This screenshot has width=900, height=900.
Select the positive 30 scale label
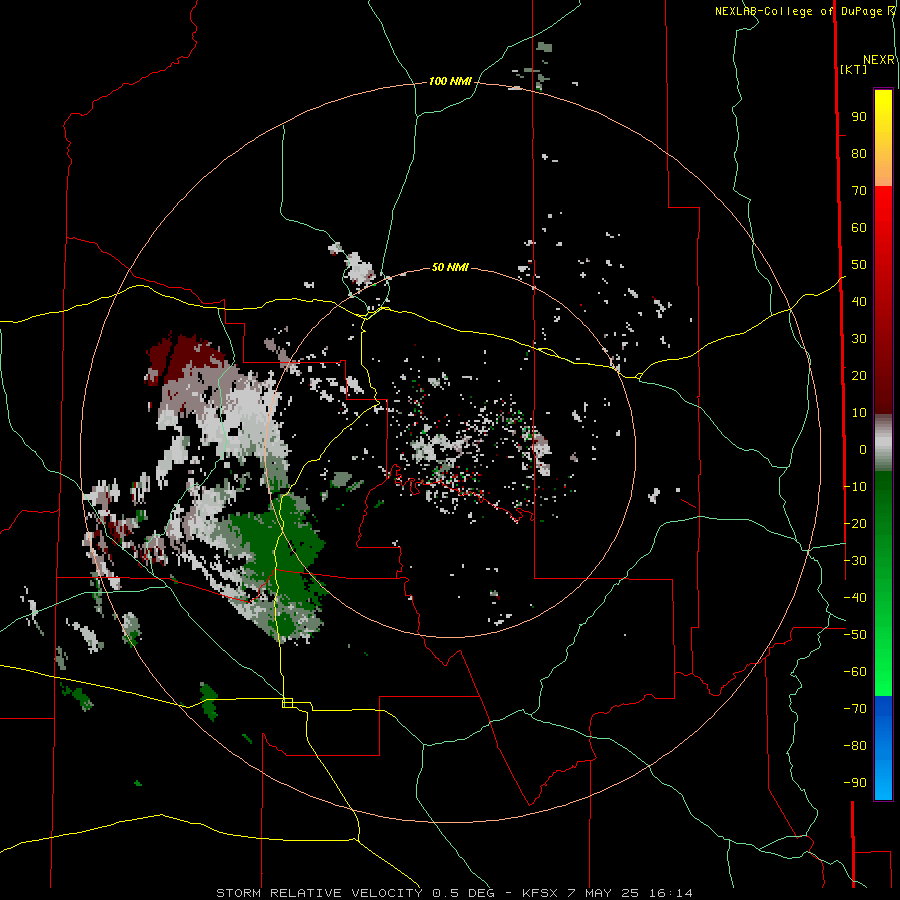[x=859, y=339]
